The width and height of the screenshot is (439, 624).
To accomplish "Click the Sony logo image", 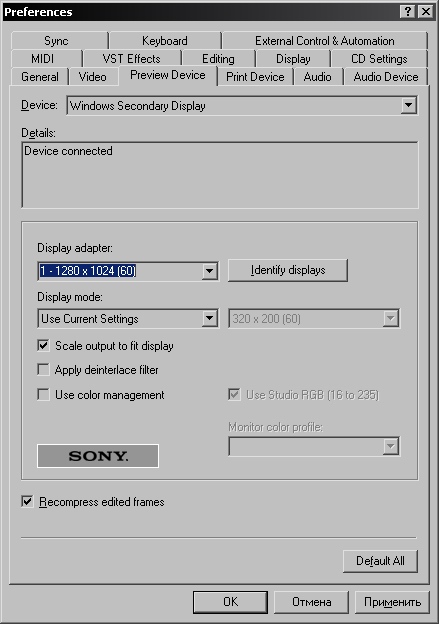I will click(98, 456).
